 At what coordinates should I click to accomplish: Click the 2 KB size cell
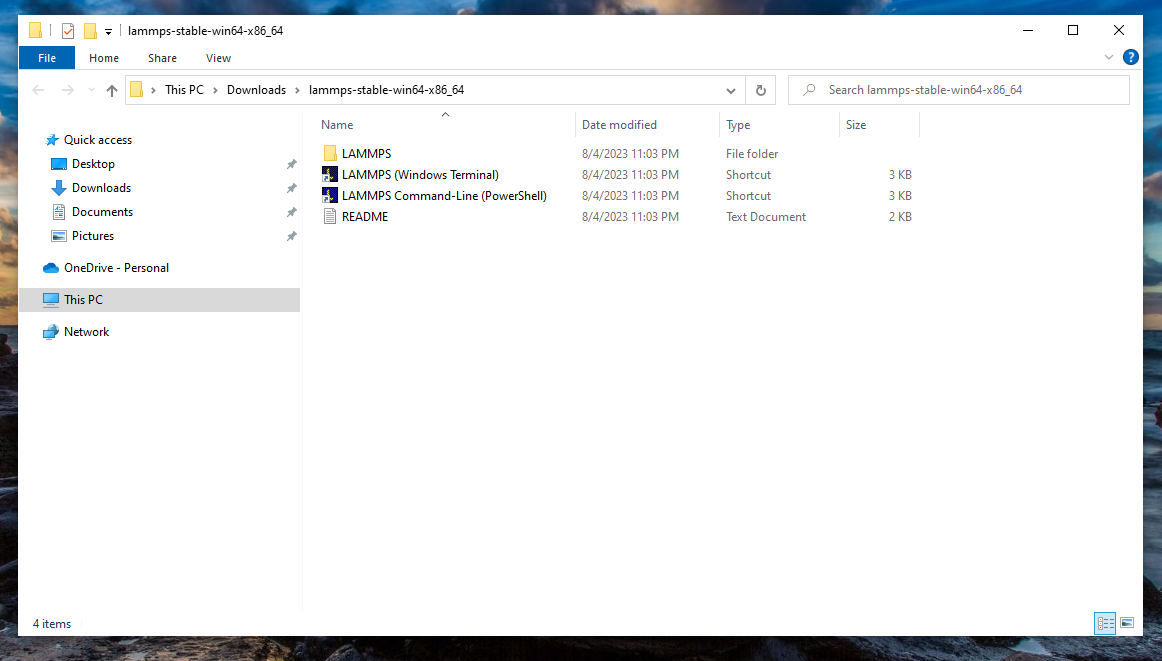(x=900, y=216)
